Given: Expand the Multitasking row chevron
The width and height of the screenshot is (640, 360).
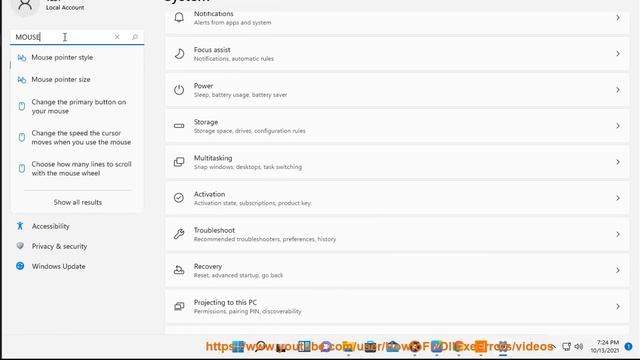Looking at the screenshot, I should [x=618, y=162].
